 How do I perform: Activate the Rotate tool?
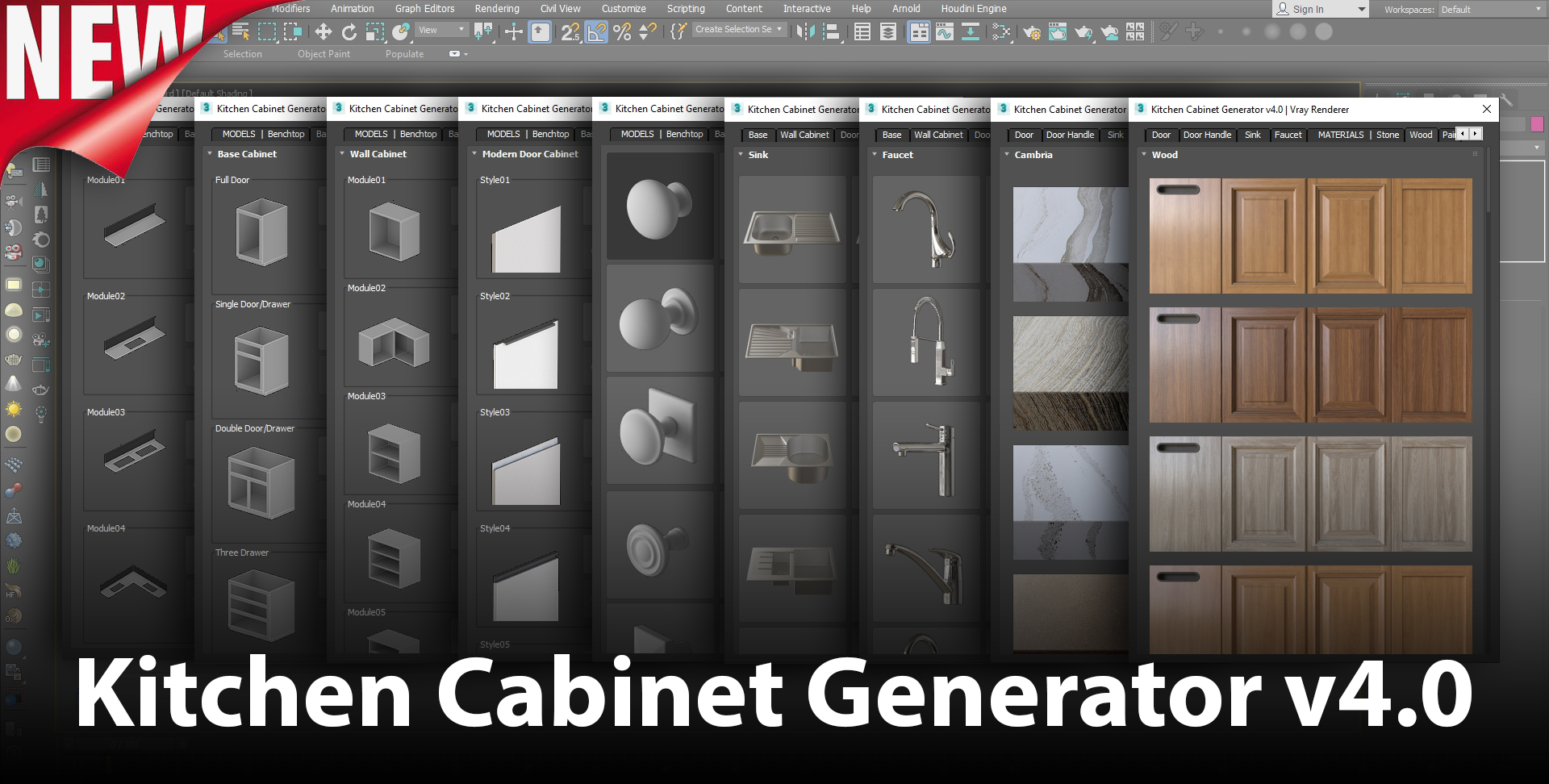pos(349,31)
